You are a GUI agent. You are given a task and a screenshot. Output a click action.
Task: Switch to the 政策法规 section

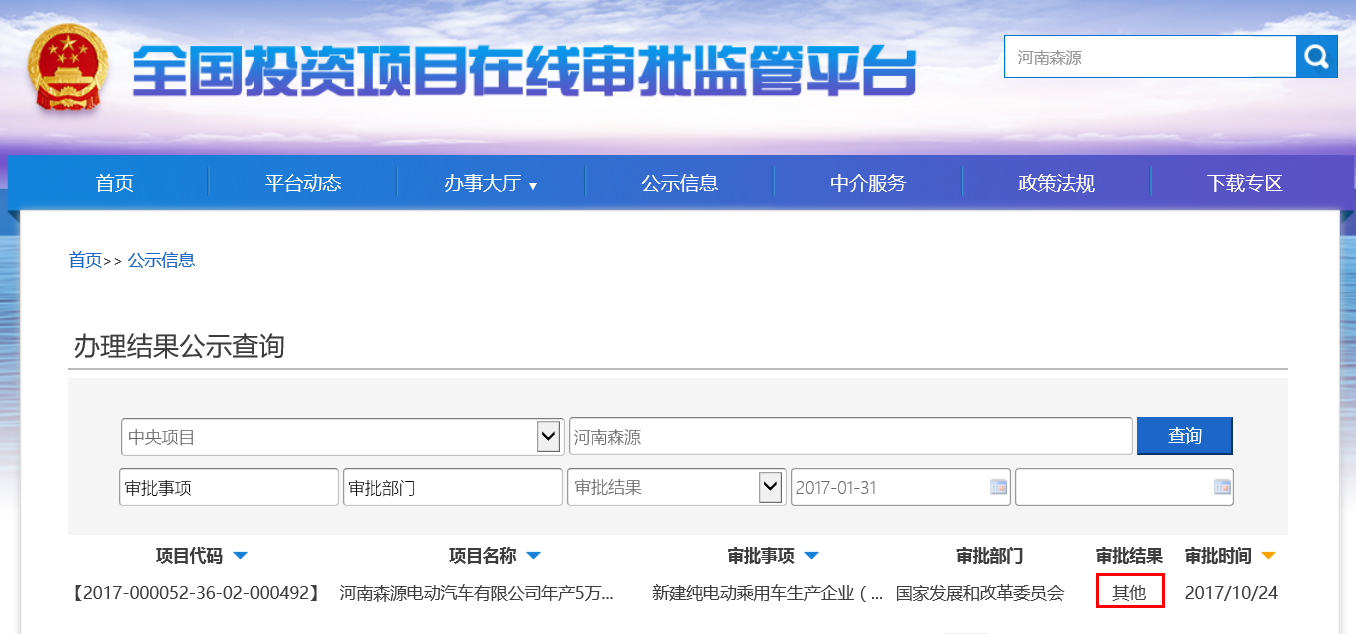[x=1055, y=183]
